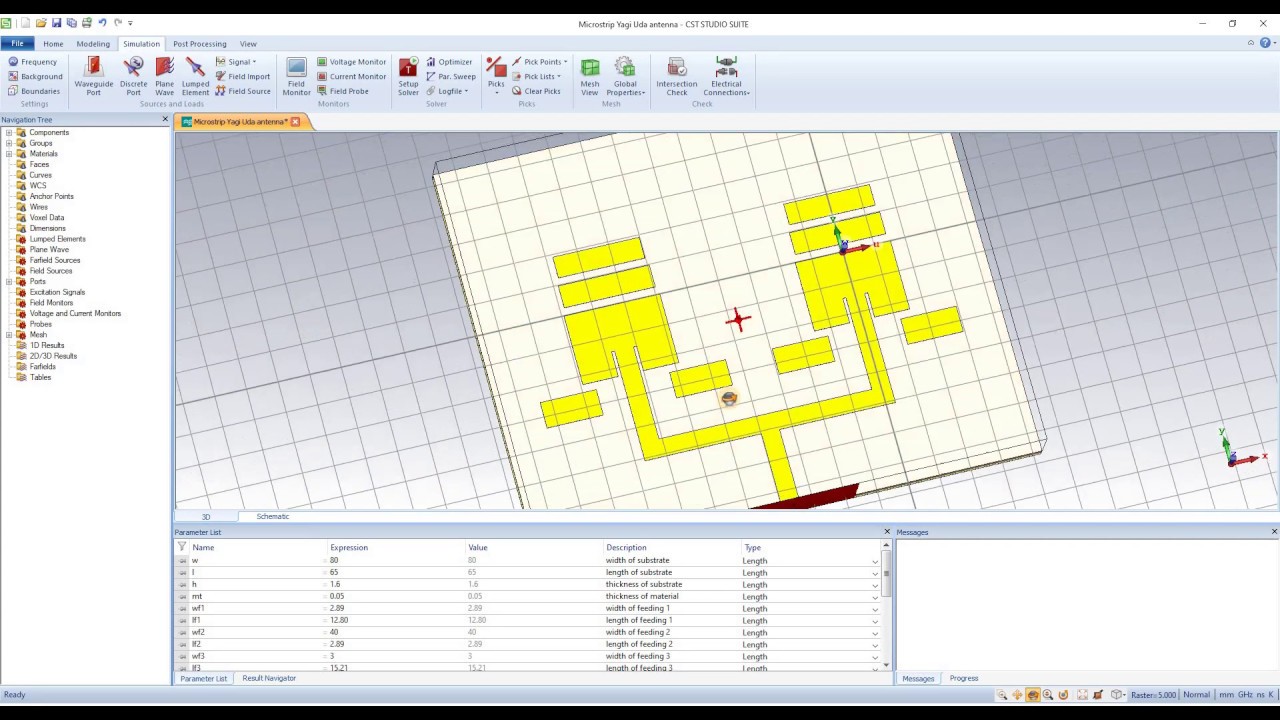Open Boundaries settings
Screen dimensions: 1280x720
pos(34,91)
